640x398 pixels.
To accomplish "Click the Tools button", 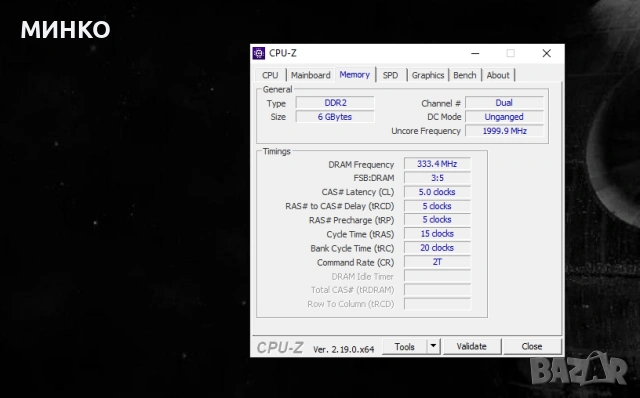I will pyautogui.click(x=404, y=347).
